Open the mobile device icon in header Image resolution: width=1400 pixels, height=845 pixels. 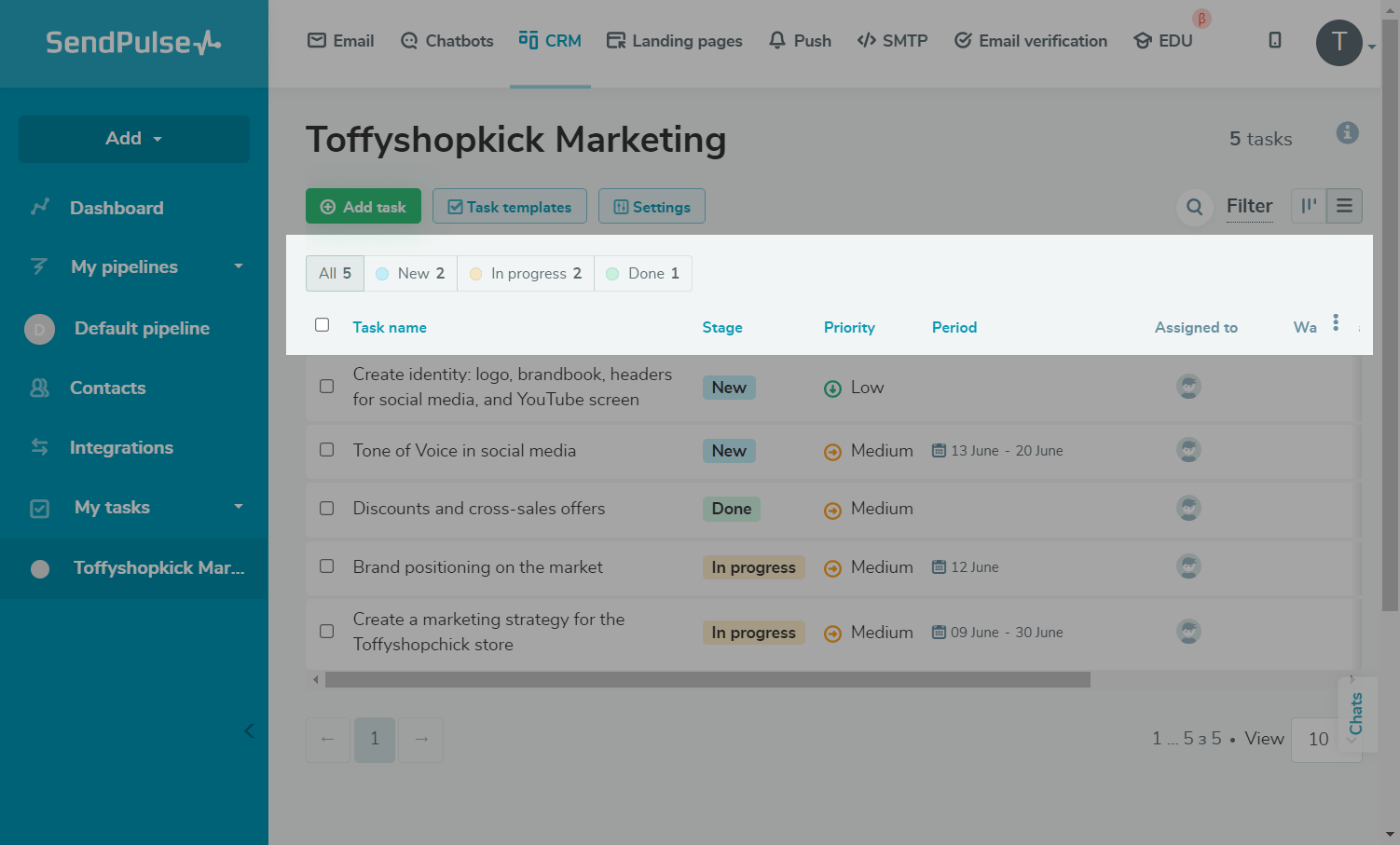(x=1275, y=40)
